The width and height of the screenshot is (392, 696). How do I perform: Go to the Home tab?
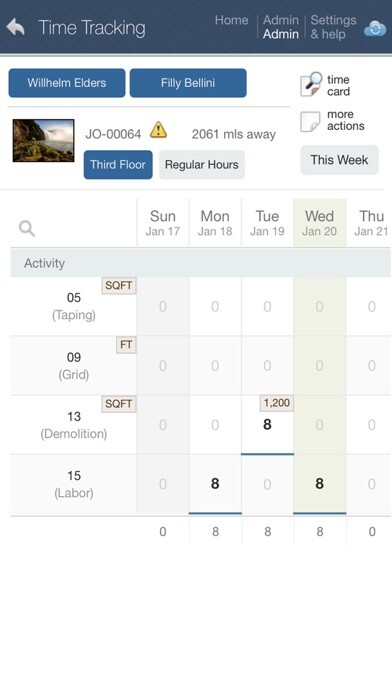[x=231, y=20]
